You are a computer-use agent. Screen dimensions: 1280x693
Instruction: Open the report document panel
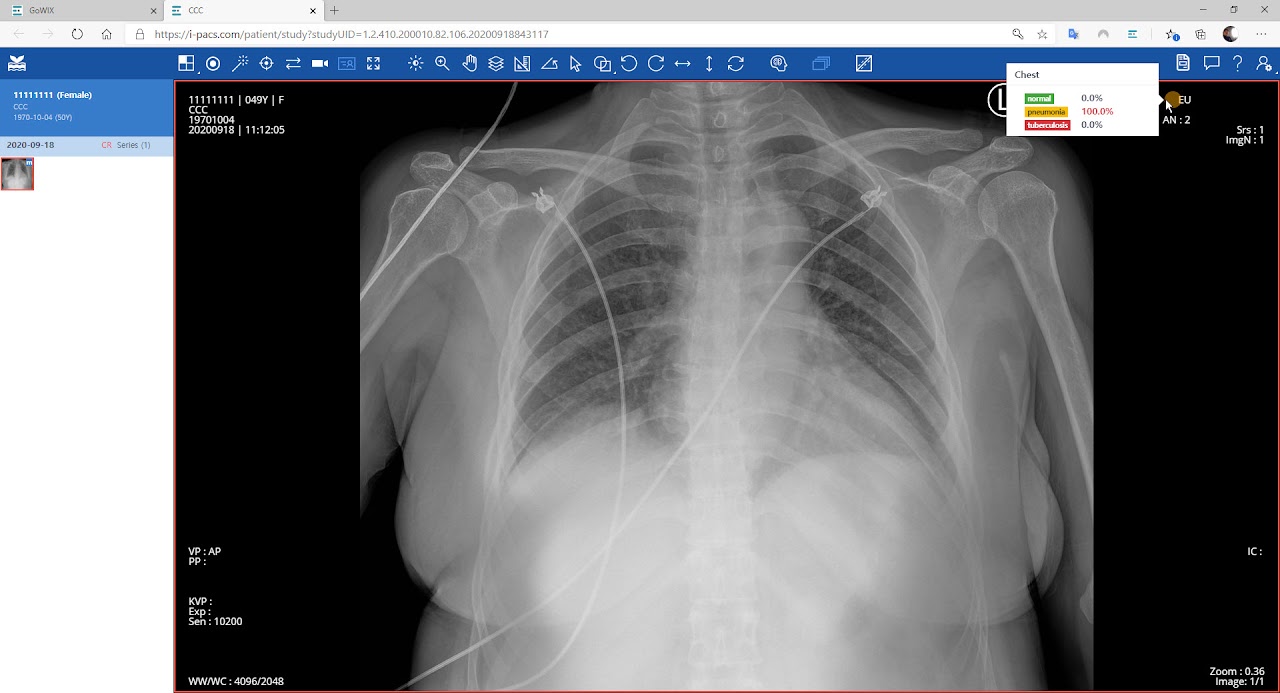(1183, 64)
